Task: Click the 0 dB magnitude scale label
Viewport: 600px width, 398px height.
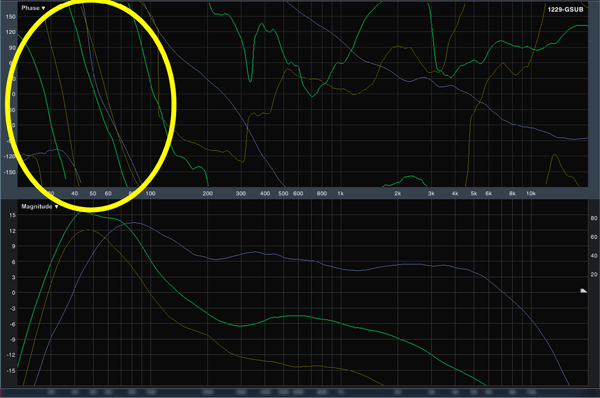Action: [x=14, y=293]
